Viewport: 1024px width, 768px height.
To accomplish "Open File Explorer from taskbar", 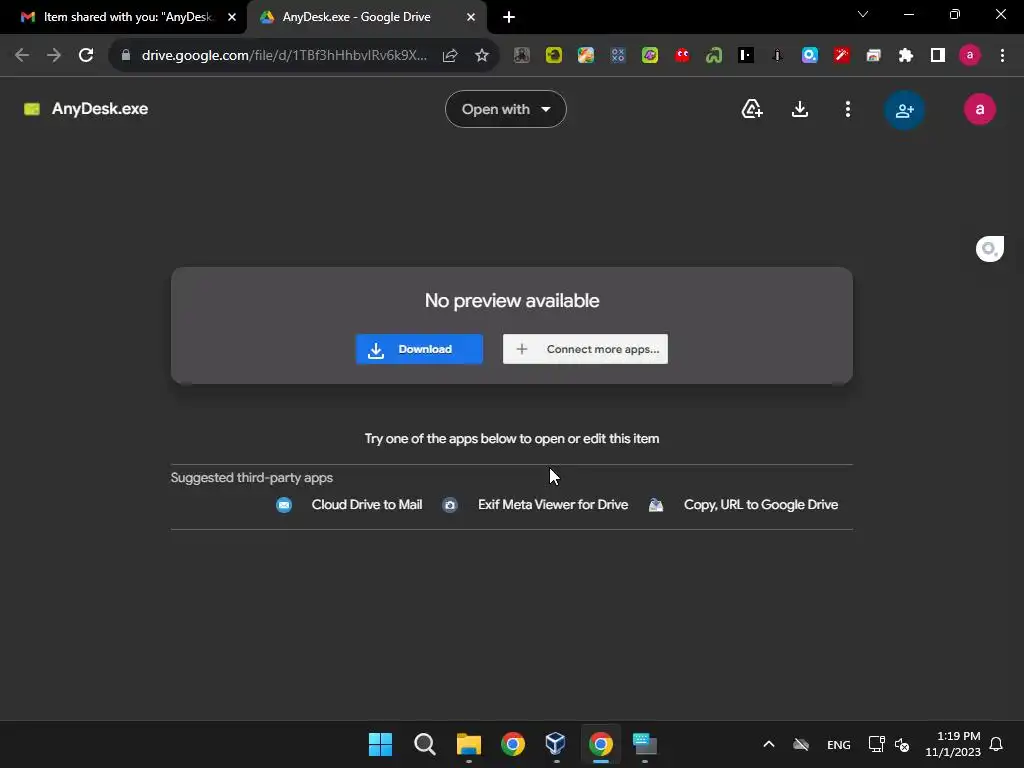I will click(x=469, y=744).
